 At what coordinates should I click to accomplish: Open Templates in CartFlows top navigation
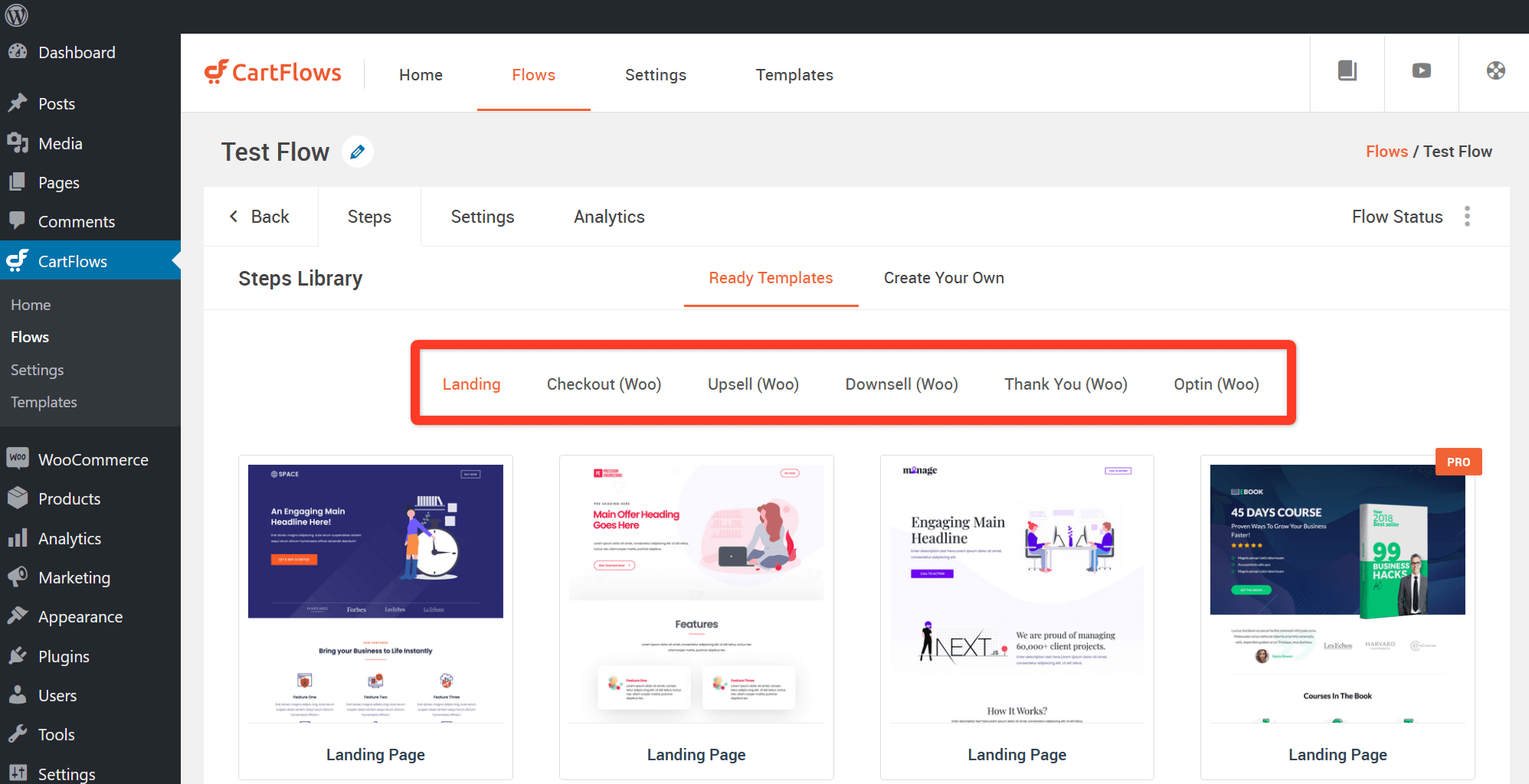[794, 75]
